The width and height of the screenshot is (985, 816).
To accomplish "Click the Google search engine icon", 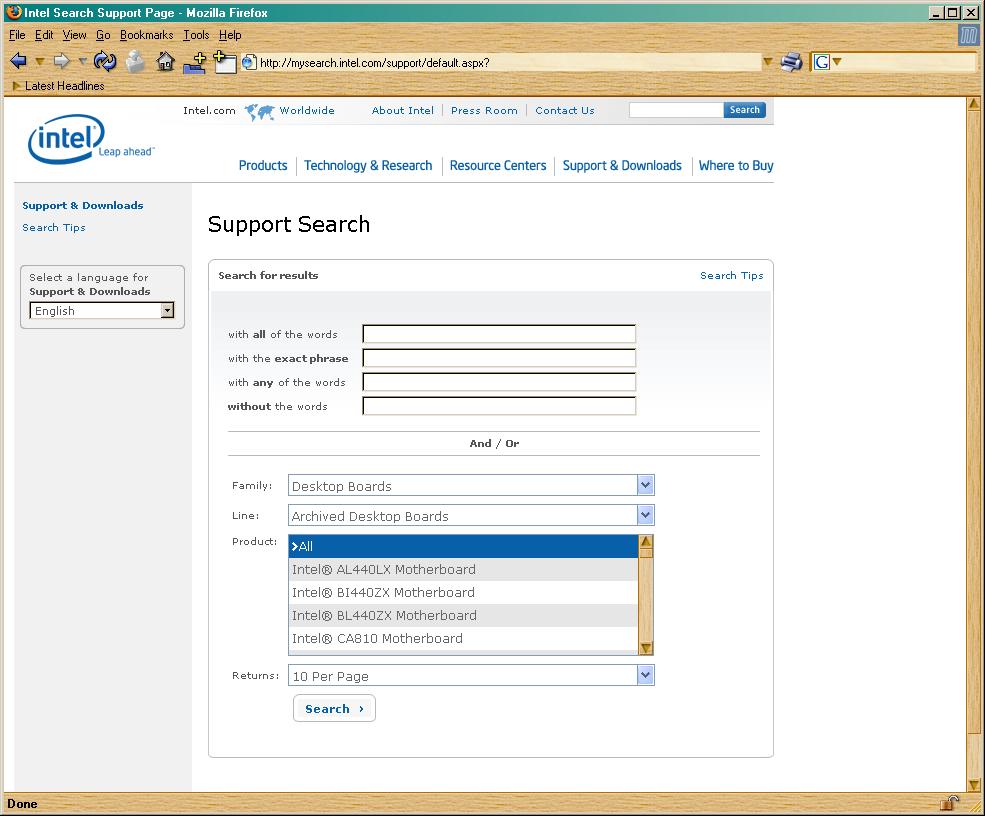I will (x=821, y=62).
